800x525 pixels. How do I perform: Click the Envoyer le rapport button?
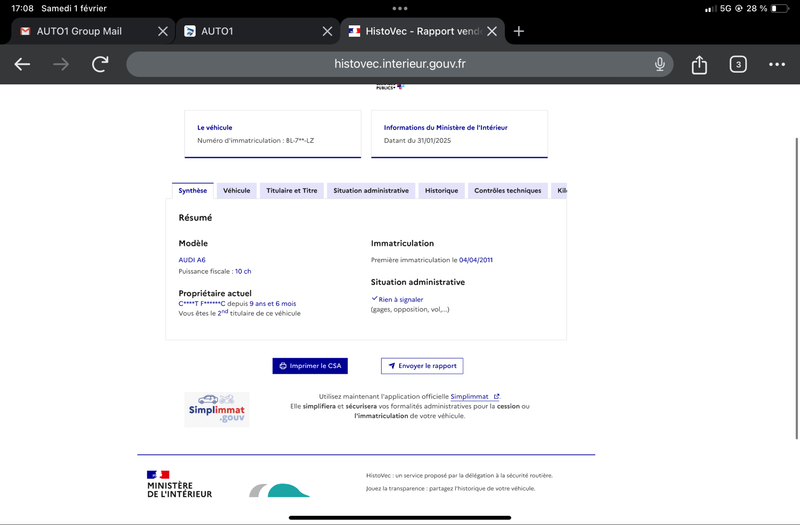pyautogui.click(x=422, y=366)
